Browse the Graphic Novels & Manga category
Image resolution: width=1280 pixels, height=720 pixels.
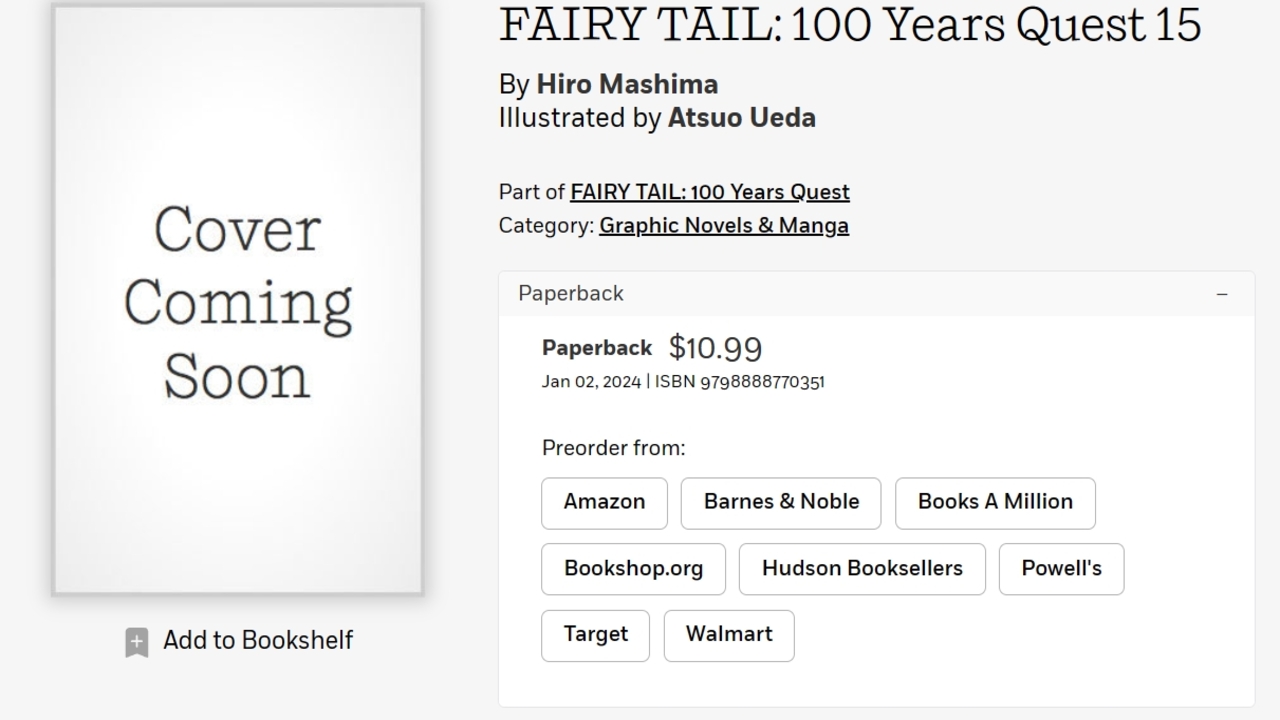[723, 226]
